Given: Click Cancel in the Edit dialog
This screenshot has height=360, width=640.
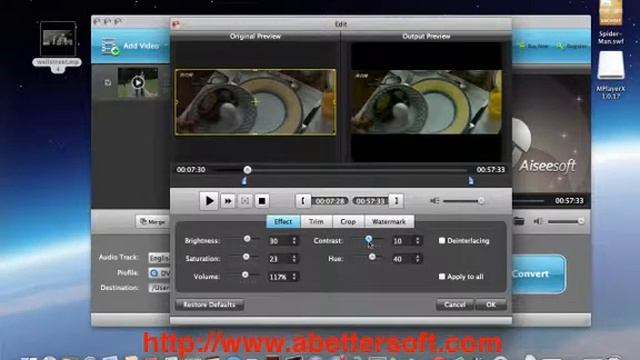Looking at the screenshot, I should pos(455,305).
